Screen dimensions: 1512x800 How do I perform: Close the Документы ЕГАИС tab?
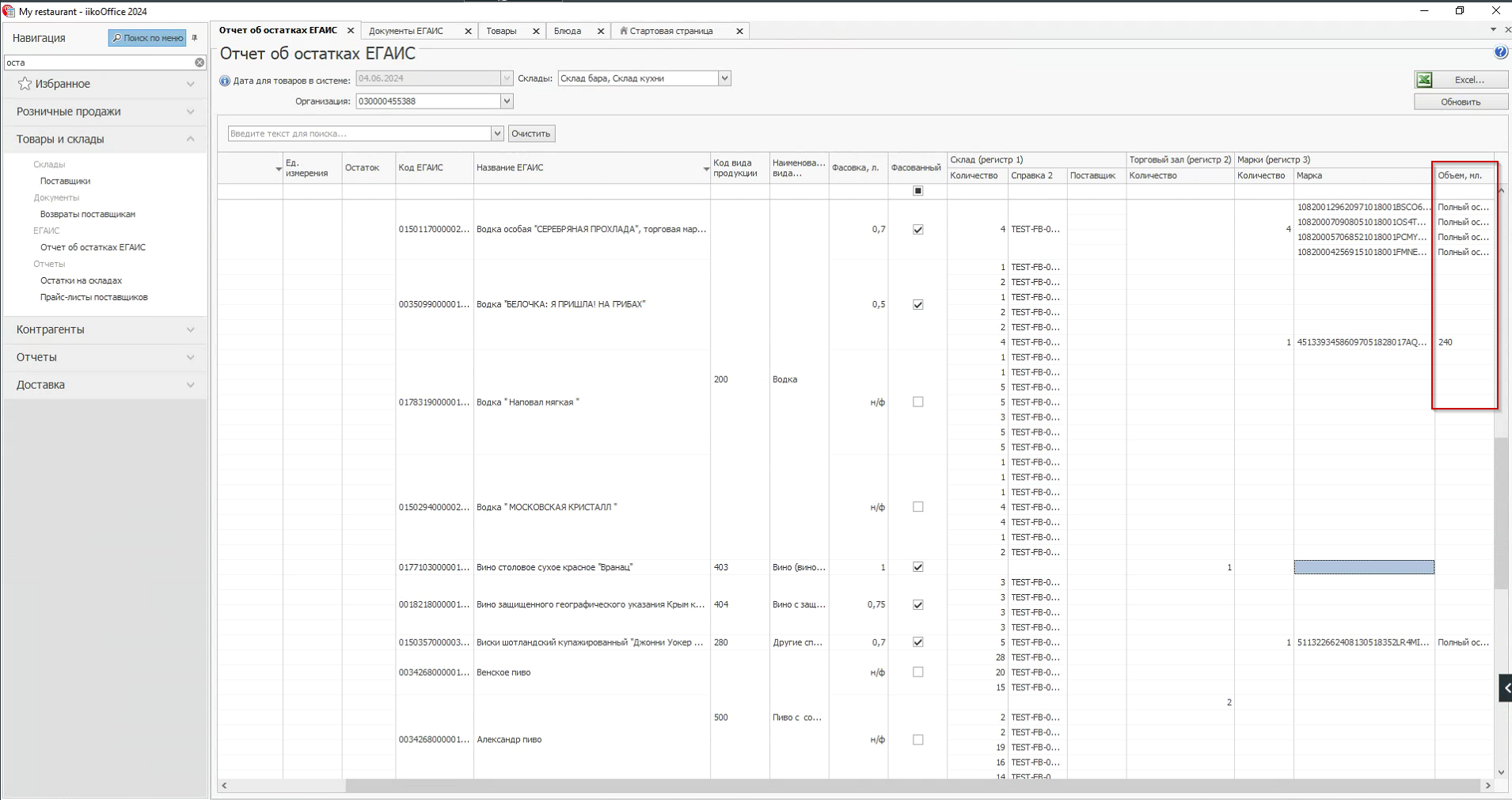[468, 31]
